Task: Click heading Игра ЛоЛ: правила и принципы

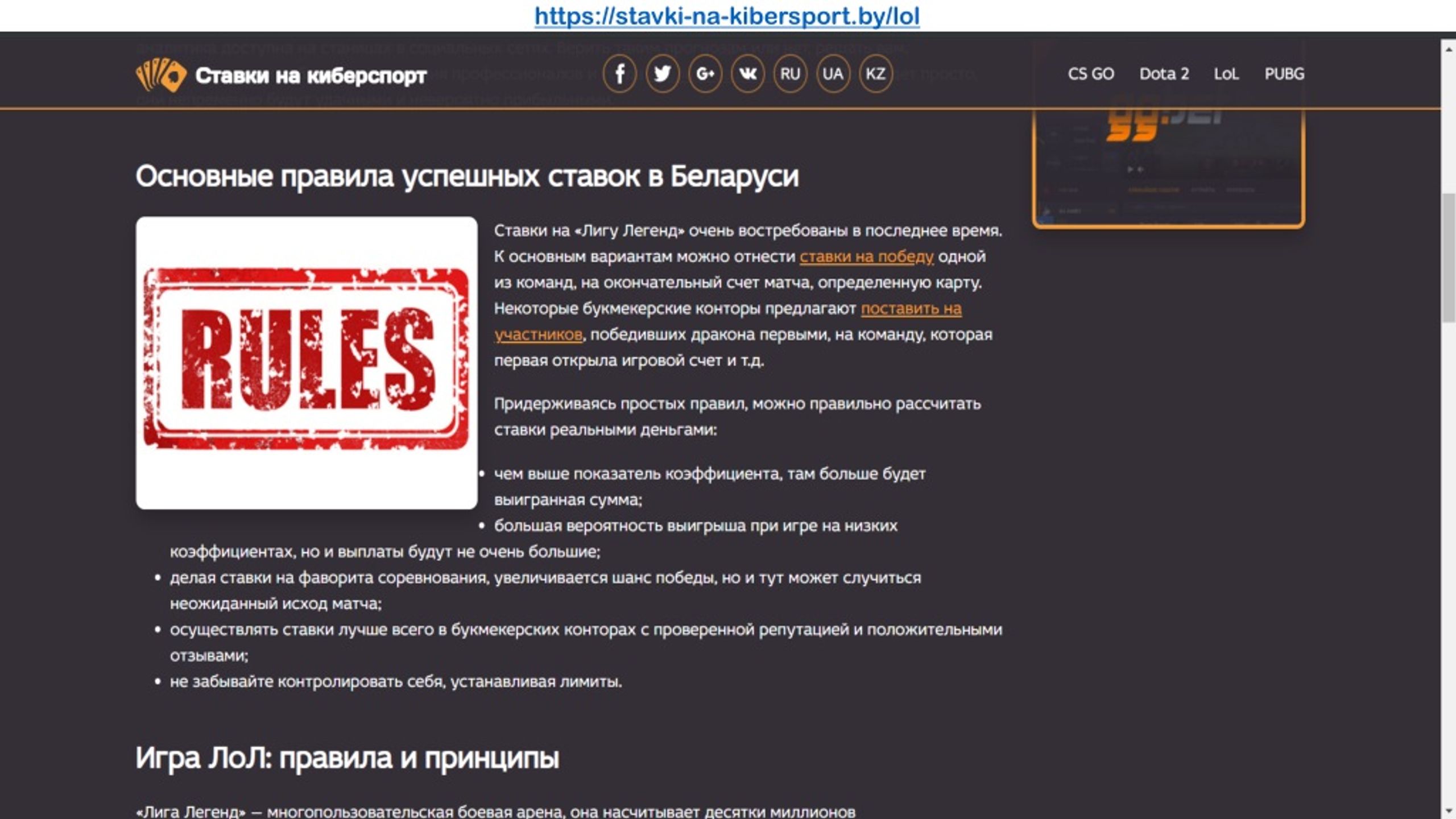Action: click(347, 758)
